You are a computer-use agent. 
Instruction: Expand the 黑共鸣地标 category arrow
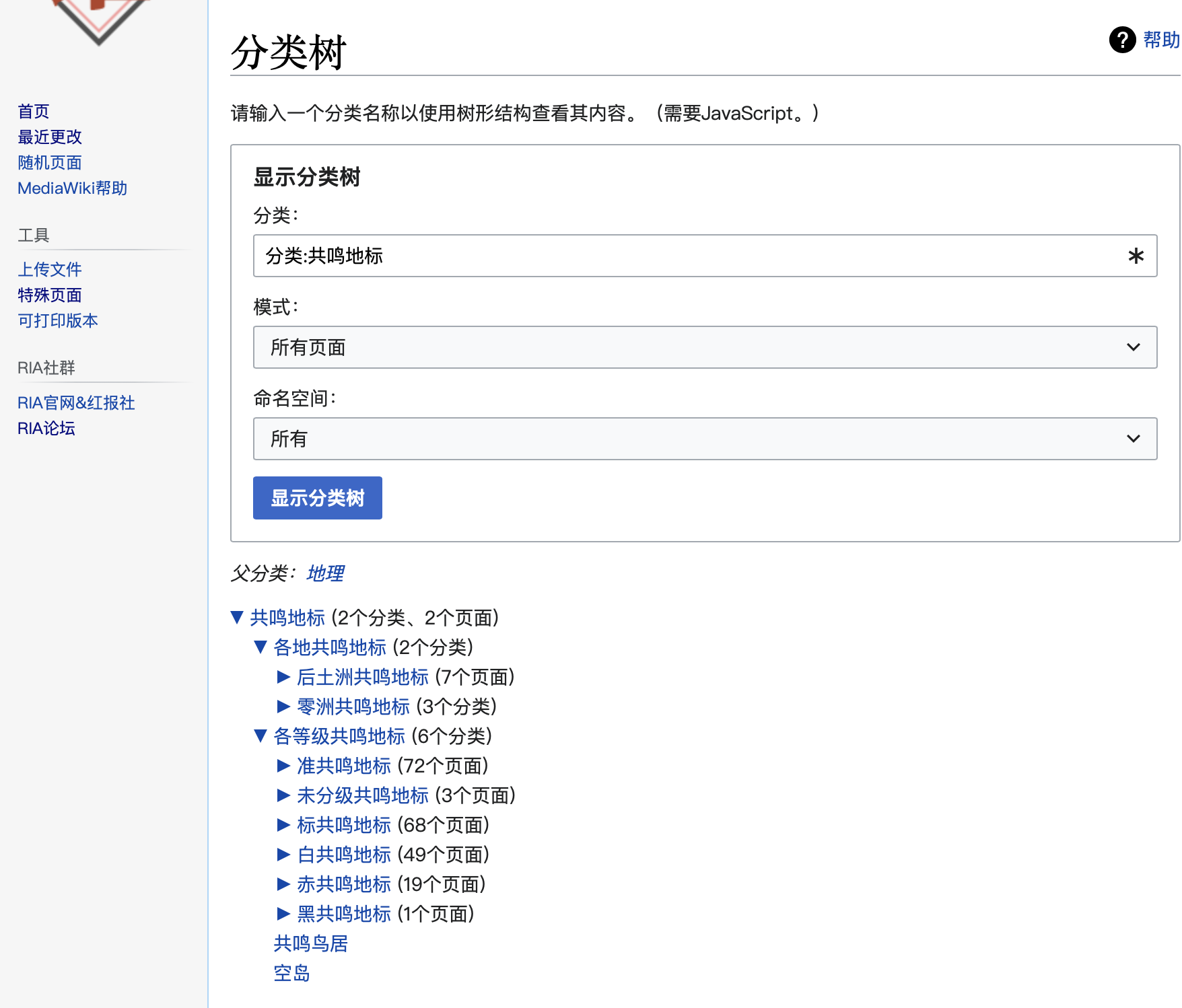point(283,914)
